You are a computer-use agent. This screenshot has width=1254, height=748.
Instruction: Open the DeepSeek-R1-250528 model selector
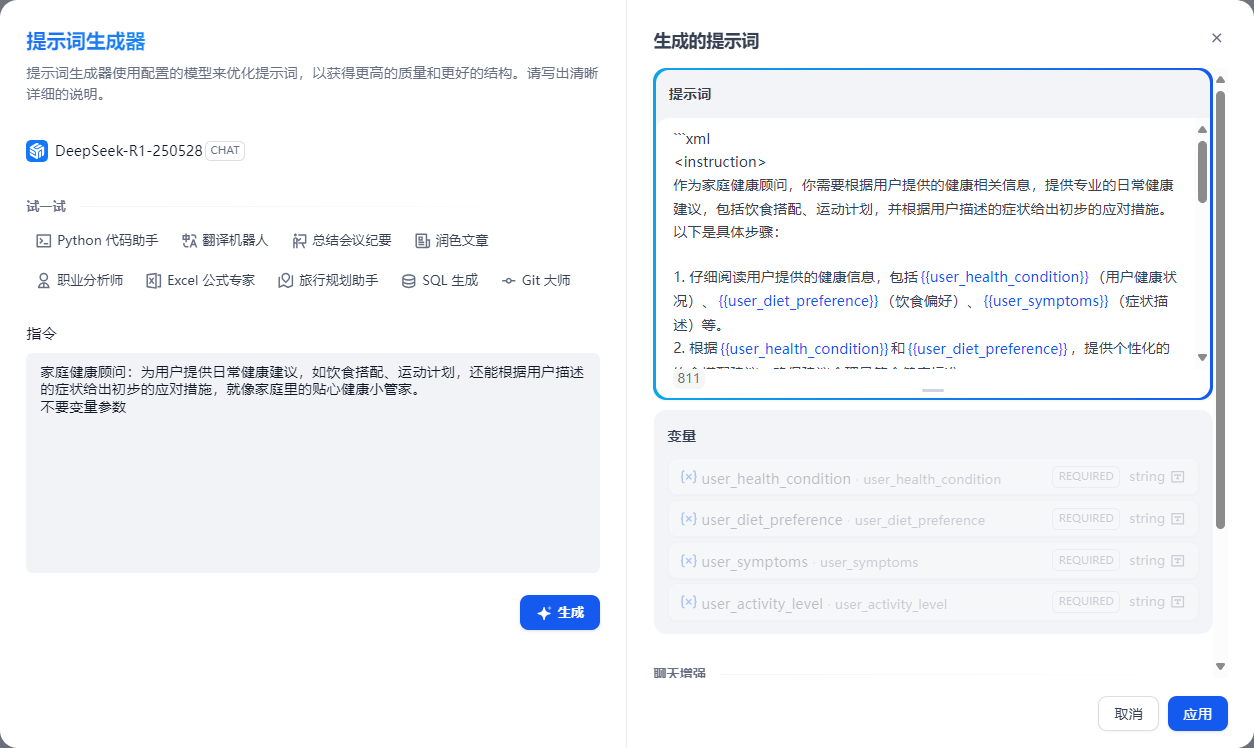(135, 151)
